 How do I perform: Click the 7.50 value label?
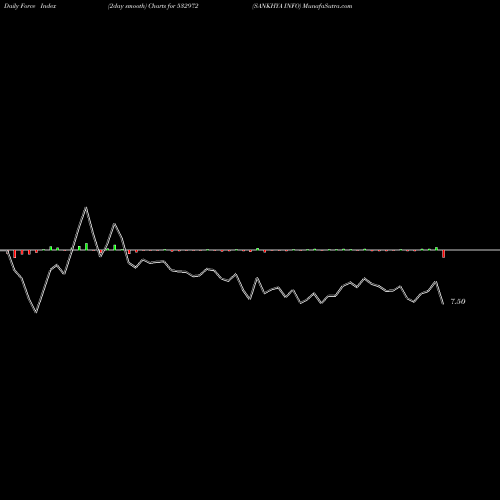pos(458,302)
